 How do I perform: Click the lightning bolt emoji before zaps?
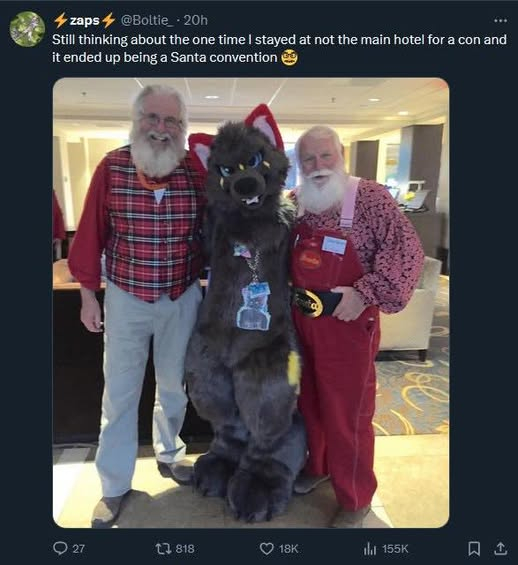[x=61, y=21]
